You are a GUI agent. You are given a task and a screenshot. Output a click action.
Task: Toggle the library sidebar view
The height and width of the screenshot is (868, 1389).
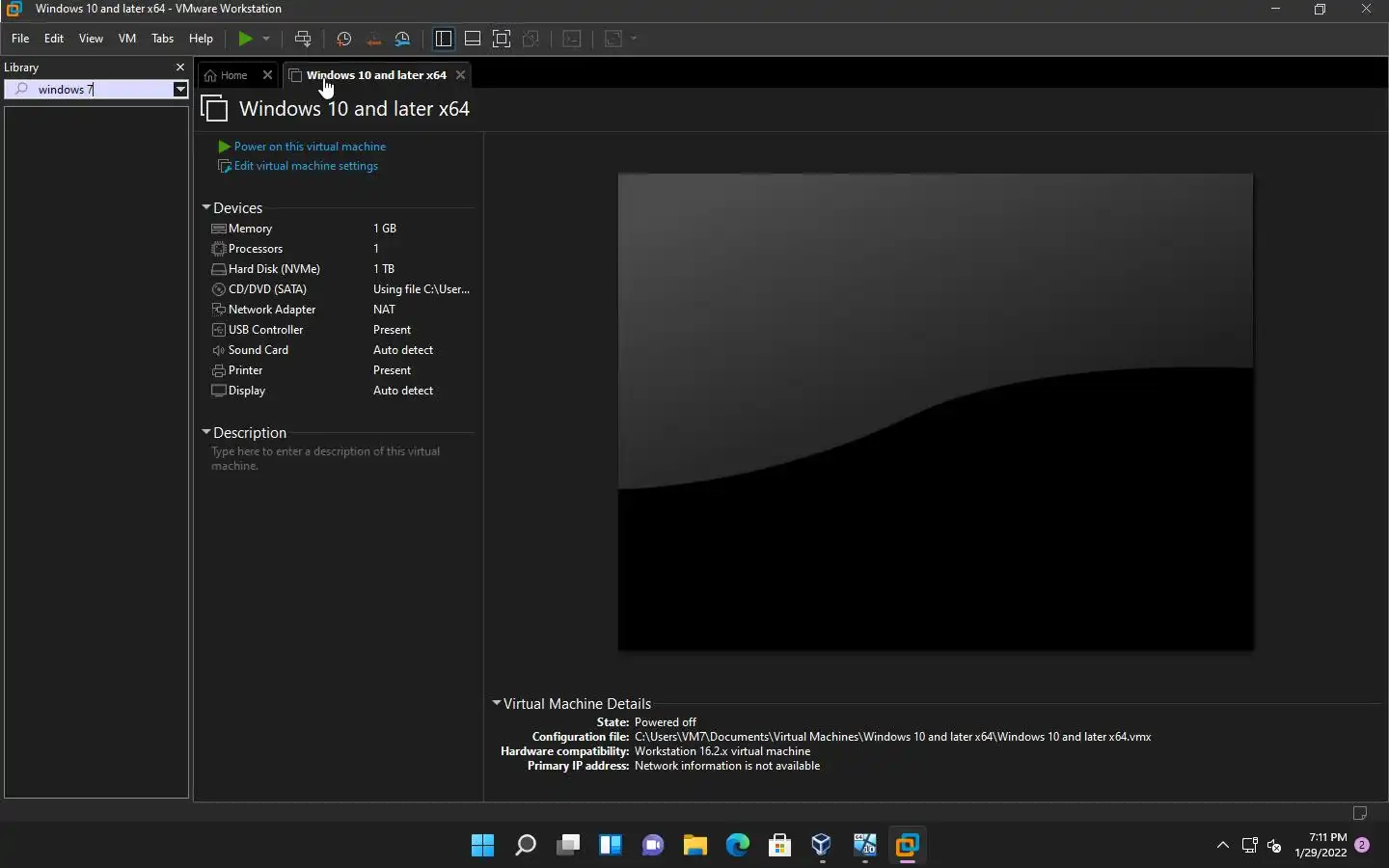[x=444, y=39]
